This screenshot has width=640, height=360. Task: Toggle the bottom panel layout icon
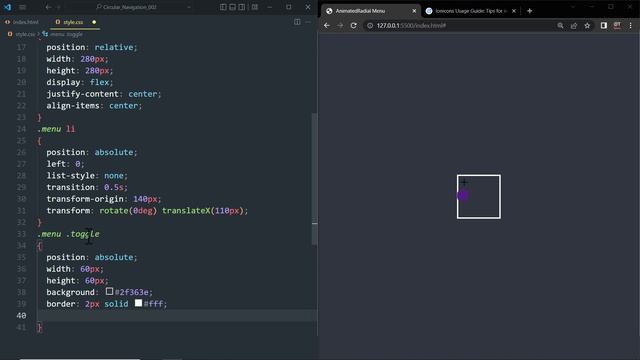[x=232, y=7]
